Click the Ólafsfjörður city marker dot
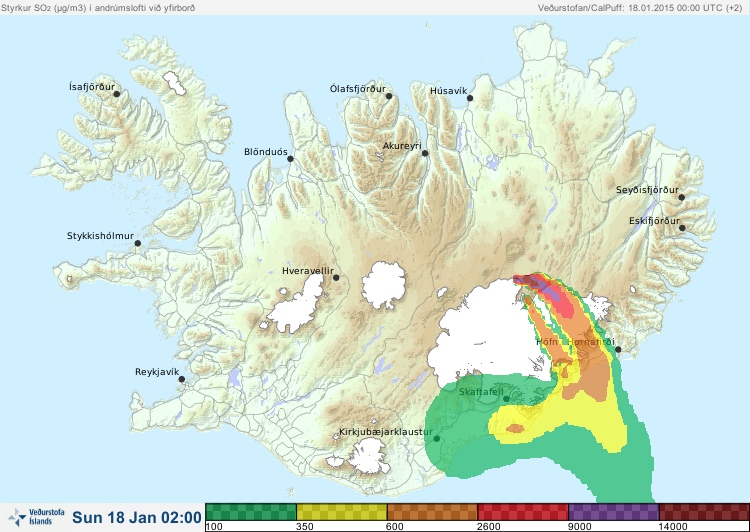 (x=389, y=96)
